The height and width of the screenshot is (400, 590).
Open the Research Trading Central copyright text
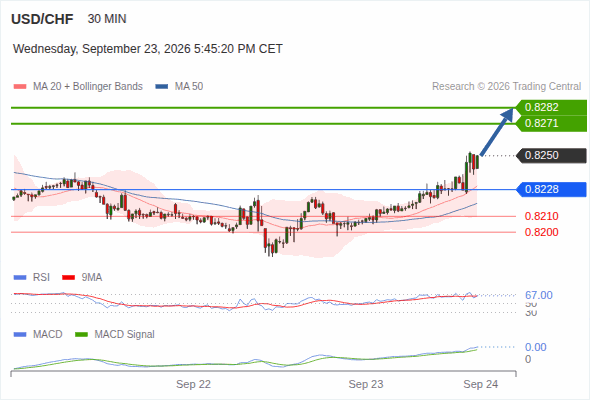click(506, 87)
